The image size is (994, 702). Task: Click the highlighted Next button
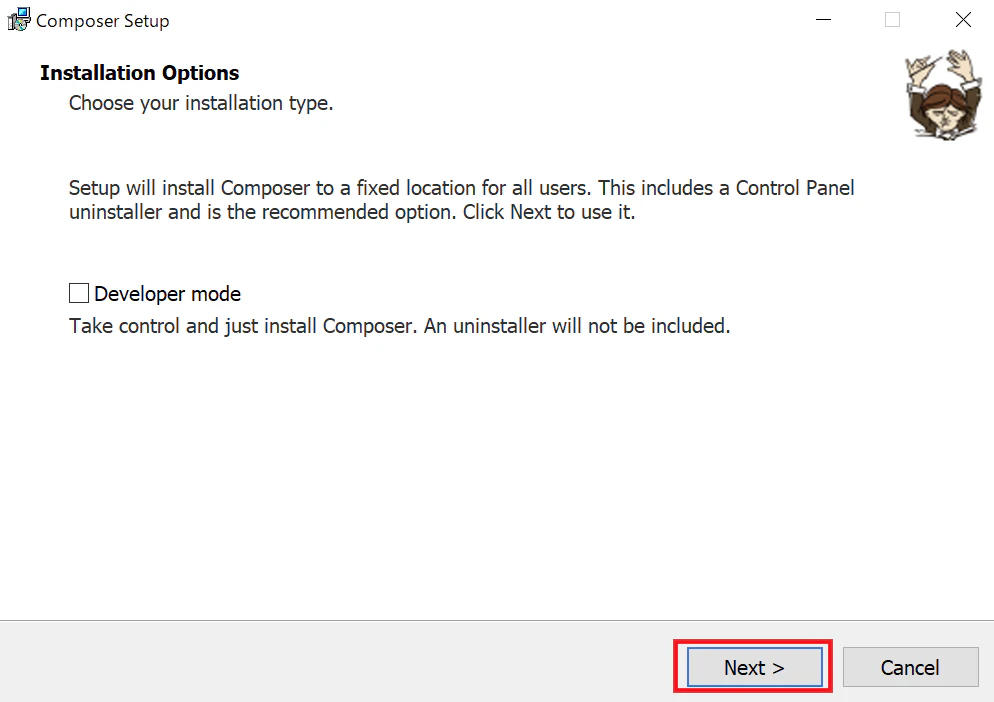point(752,667)
